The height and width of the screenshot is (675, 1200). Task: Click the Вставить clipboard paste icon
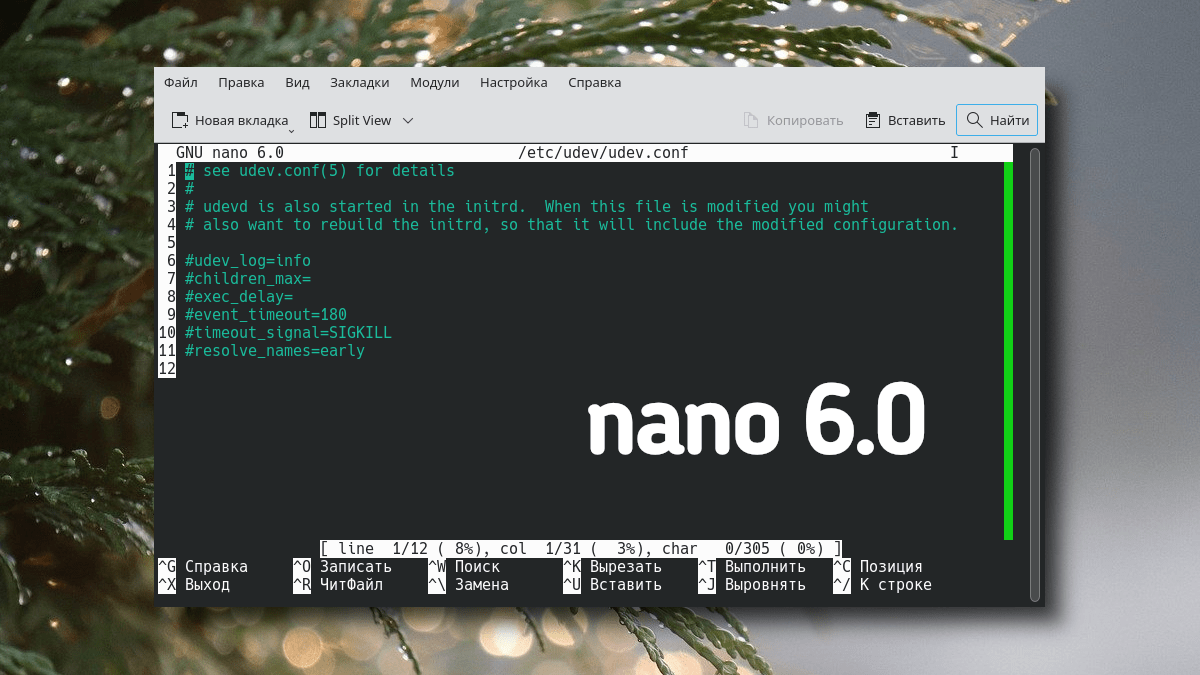tap(872, 120)
